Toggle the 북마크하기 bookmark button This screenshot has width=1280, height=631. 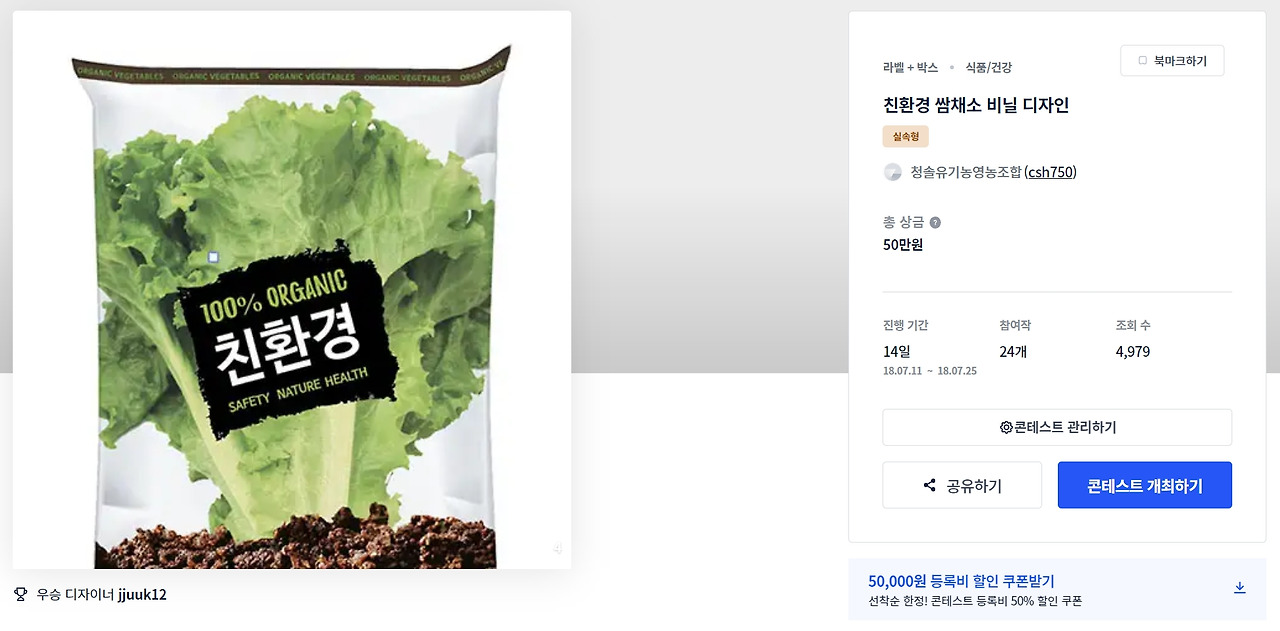click(x=1172, y=61)
